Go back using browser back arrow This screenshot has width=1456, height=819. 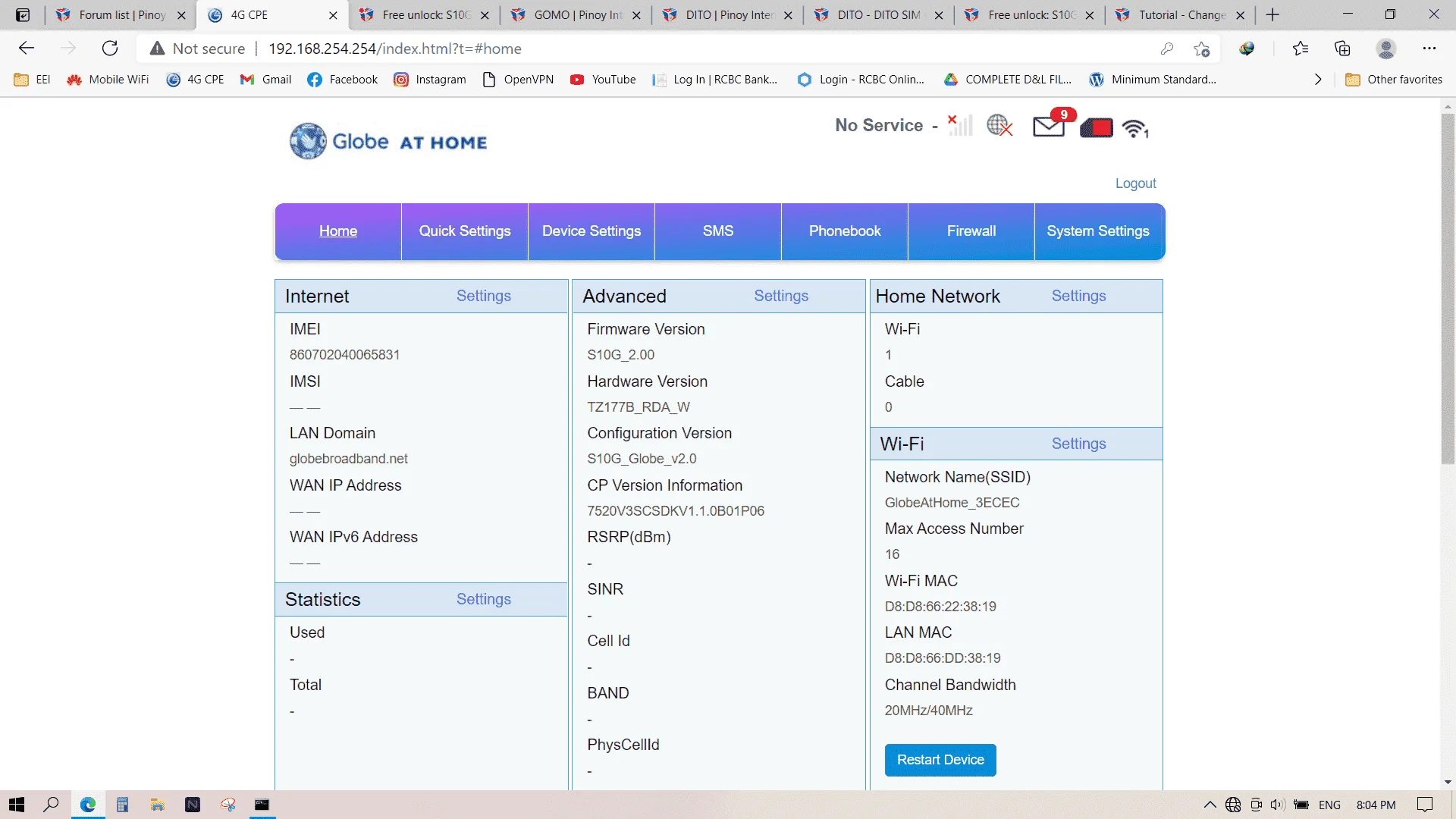point(27,49)
